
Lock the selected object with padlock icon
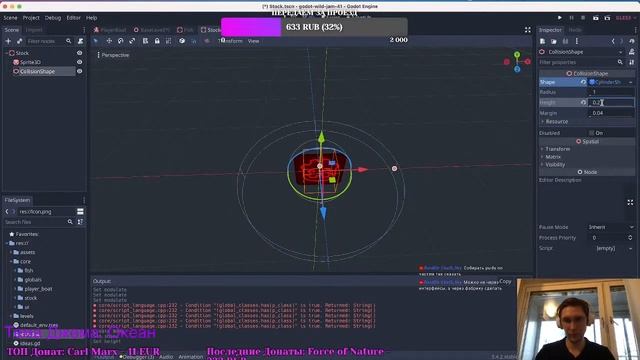[157, 41]
